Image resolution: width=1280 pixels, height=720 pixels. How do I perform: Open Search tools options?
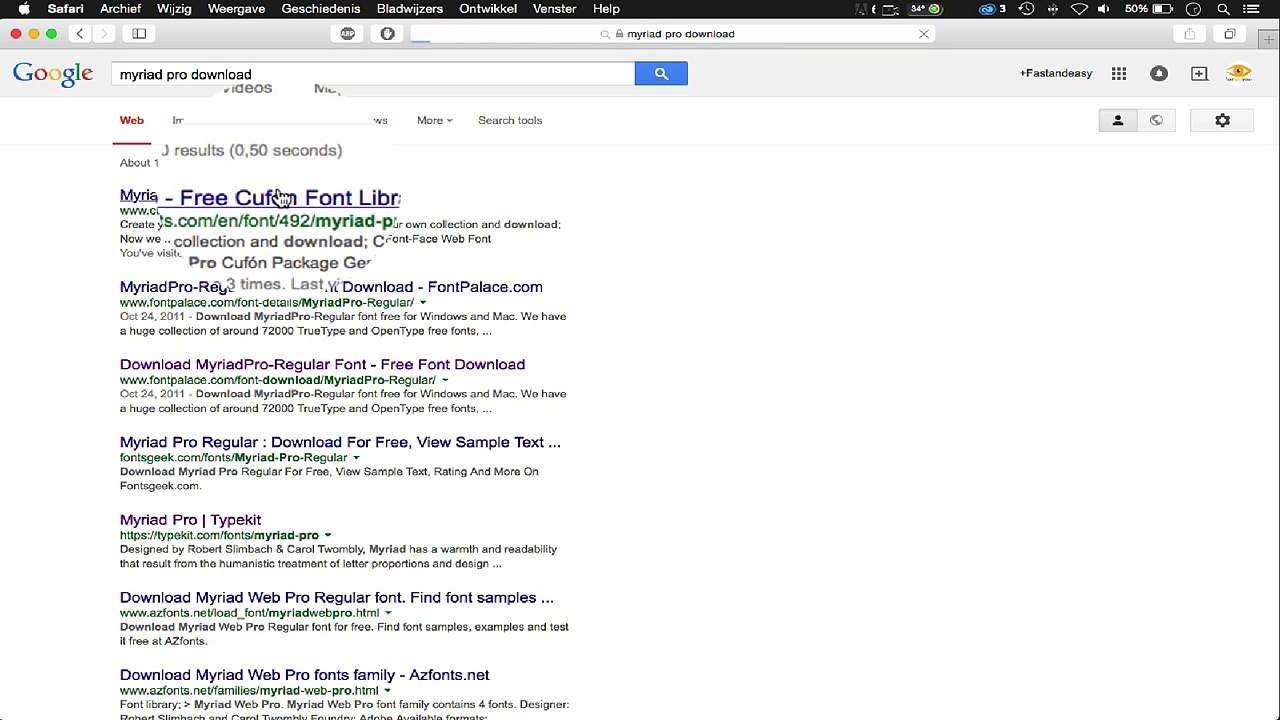[510, 120]
